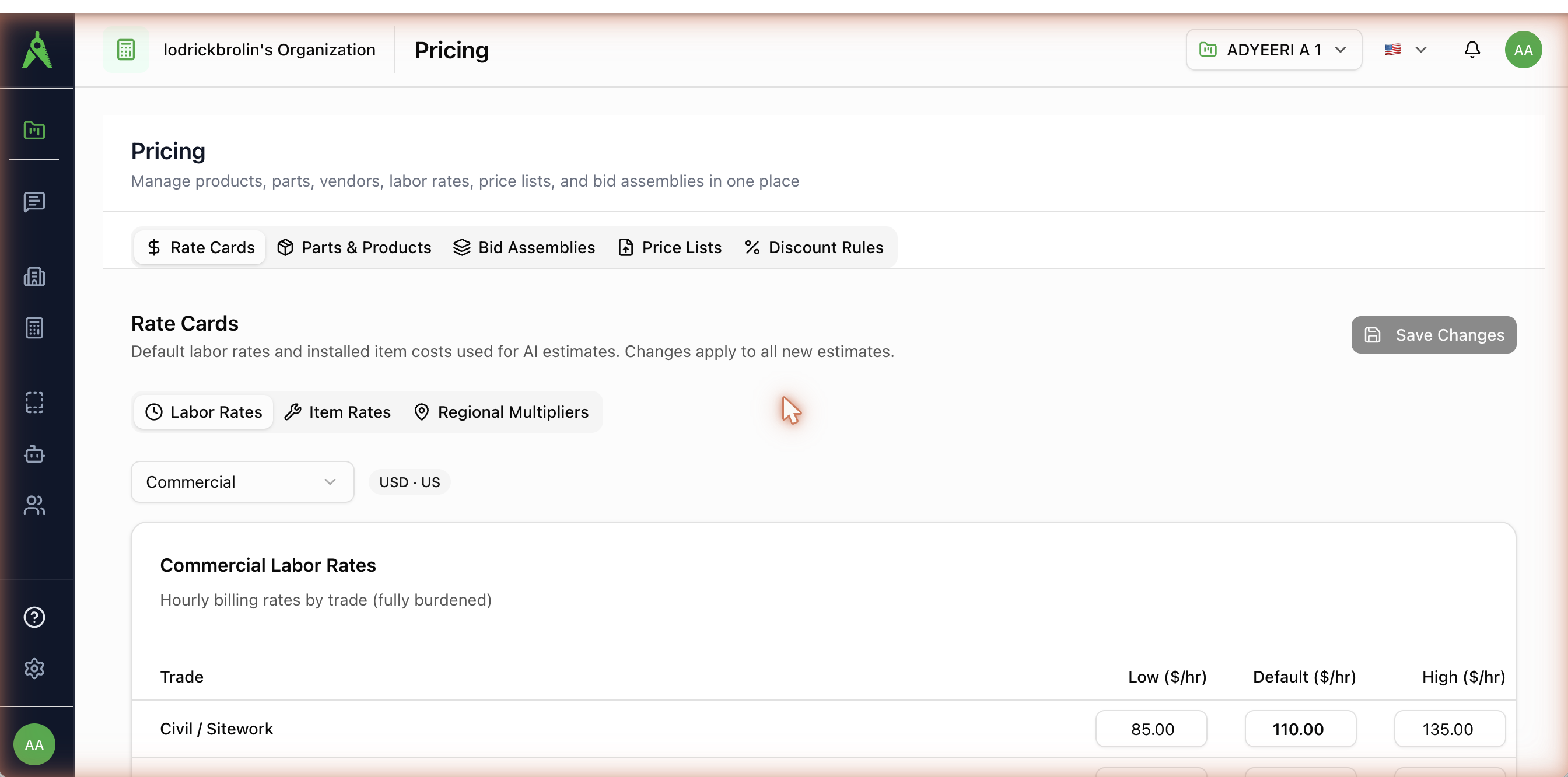Expand the Commercial rate type dropdown
Screen dimensions: 1568x777
point(242,482)
